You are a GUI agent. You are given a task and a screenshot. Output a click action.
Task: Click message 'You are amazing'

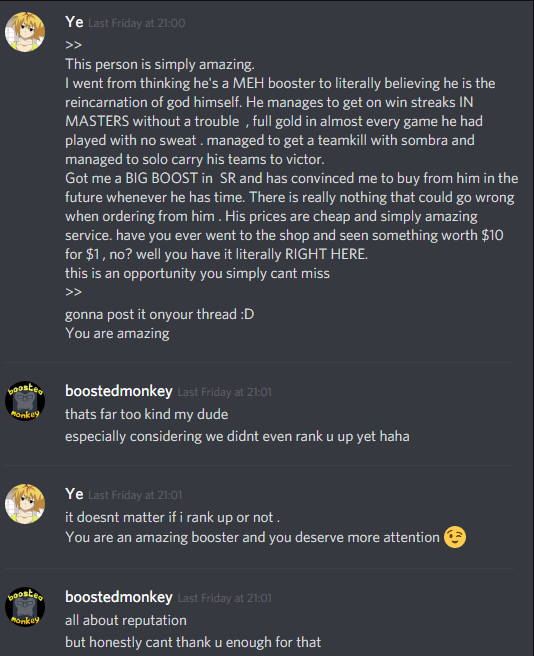tap(117, 333)
